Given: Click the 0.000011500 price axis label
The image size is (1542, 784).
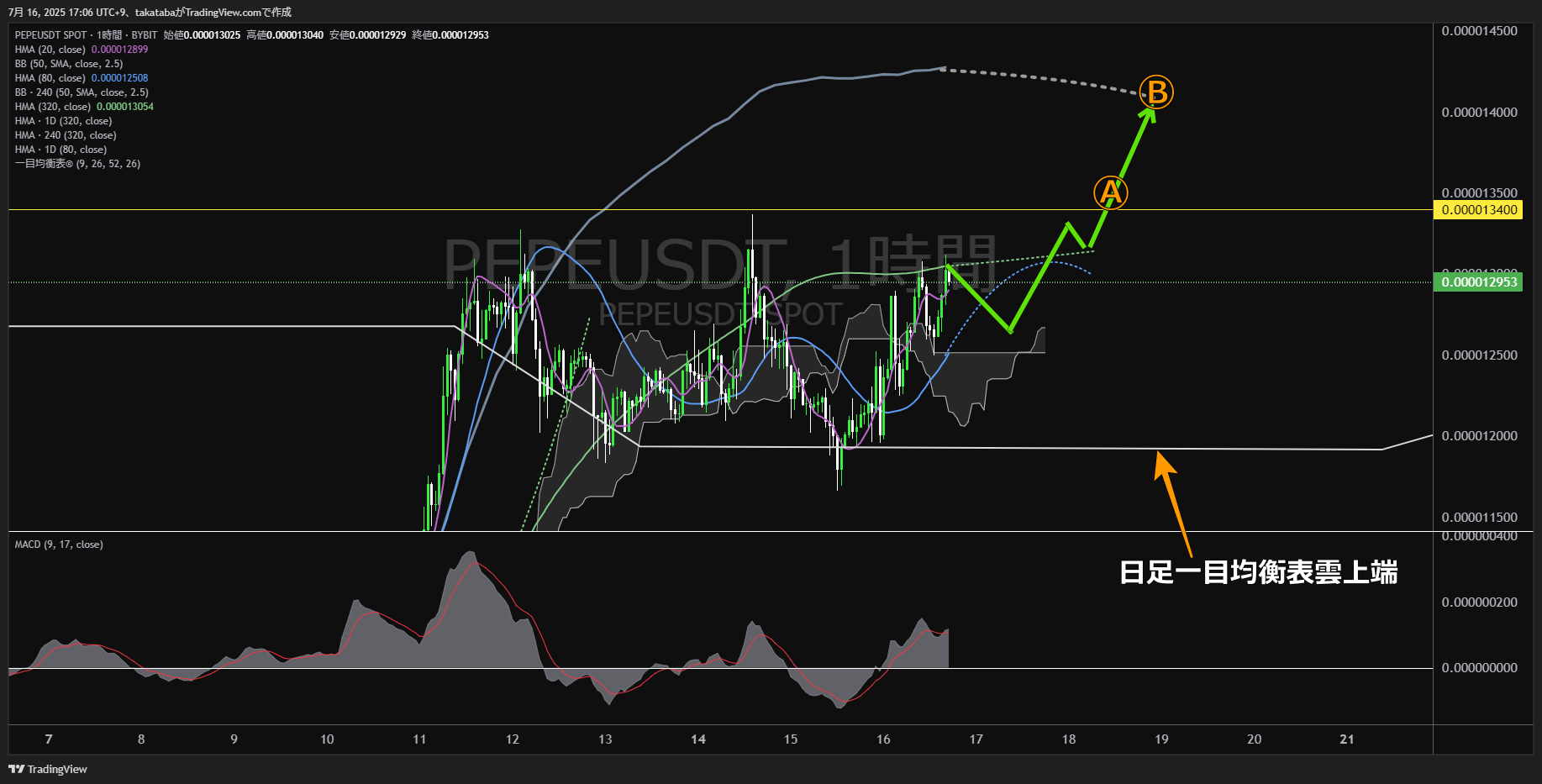Looking at the screenshot, I should [x=1479, y=518].
